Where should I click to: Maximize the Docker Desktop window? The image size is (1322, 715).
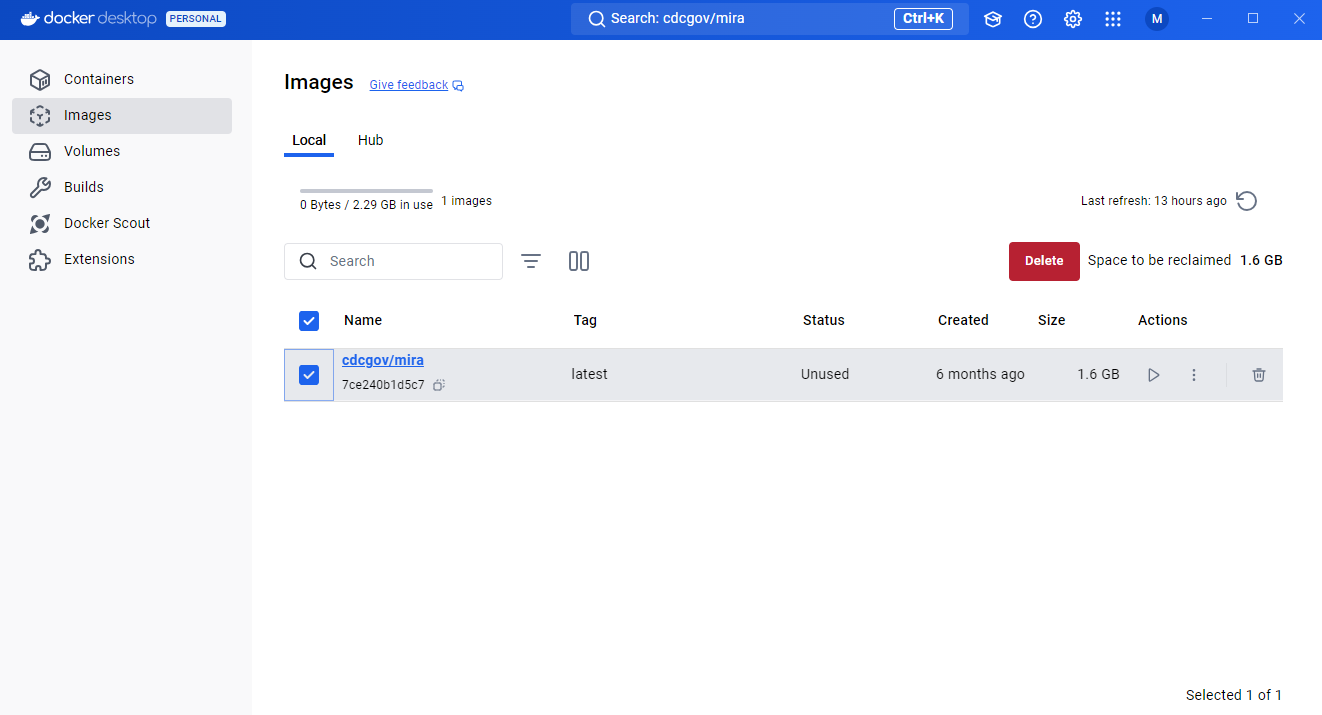(x=1253, y=19)
